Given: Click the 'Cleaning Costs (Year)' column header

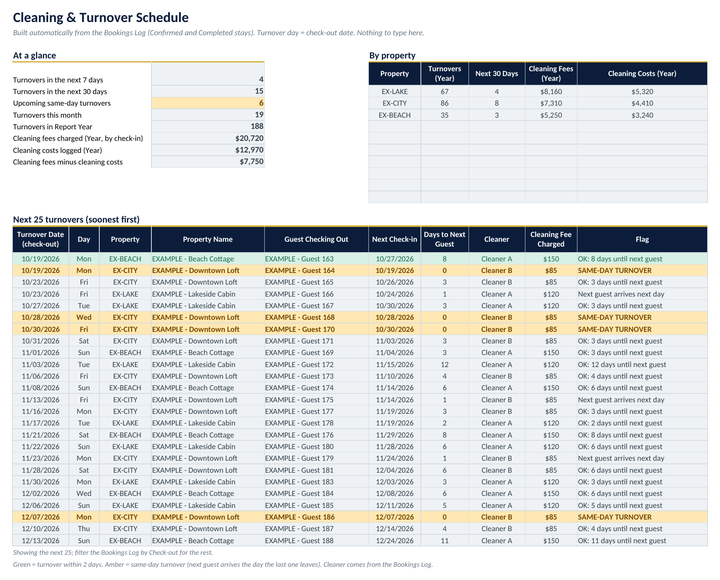Looking at the screenshot, I should 642,73.
